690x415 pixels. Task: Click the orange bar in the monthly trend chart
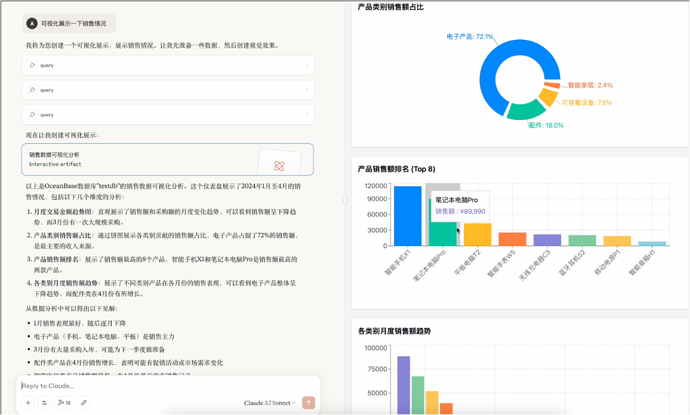[446, 409]
